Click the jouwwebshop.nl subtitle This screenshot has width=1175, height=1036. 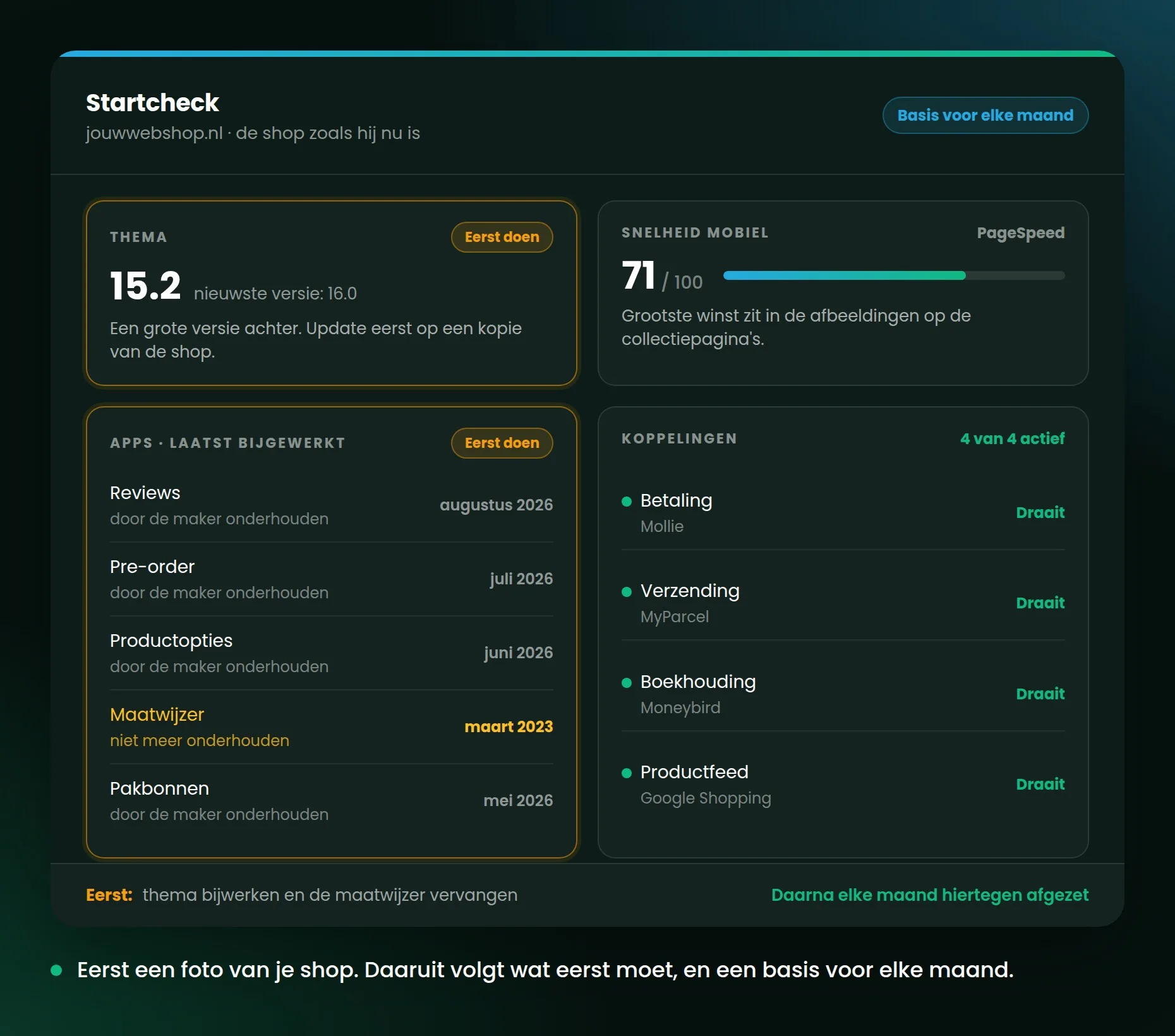pyautogui.click(x=253, y=133)
